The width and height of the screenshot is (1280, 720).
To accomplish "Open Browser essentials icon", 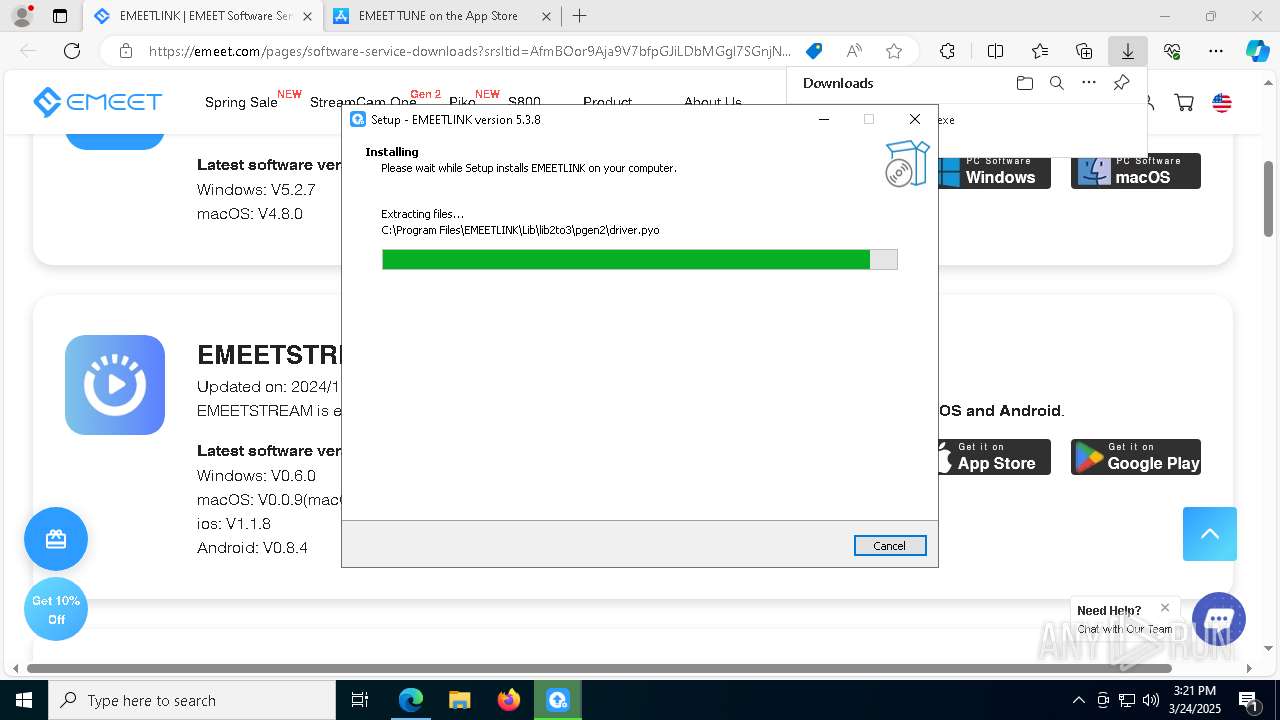I will pyautogui.click(x=1172, y=51).
